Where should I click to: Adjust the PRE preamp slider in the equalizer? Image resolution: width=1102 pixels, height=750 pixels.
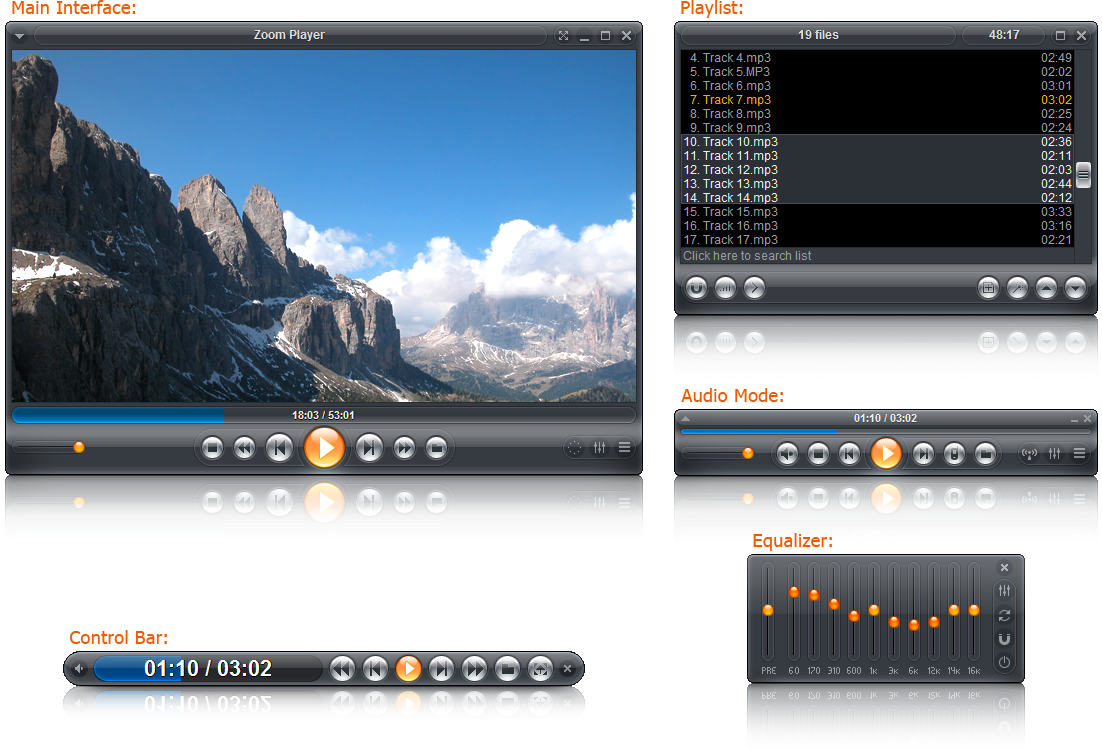click(x=767, y=610)
